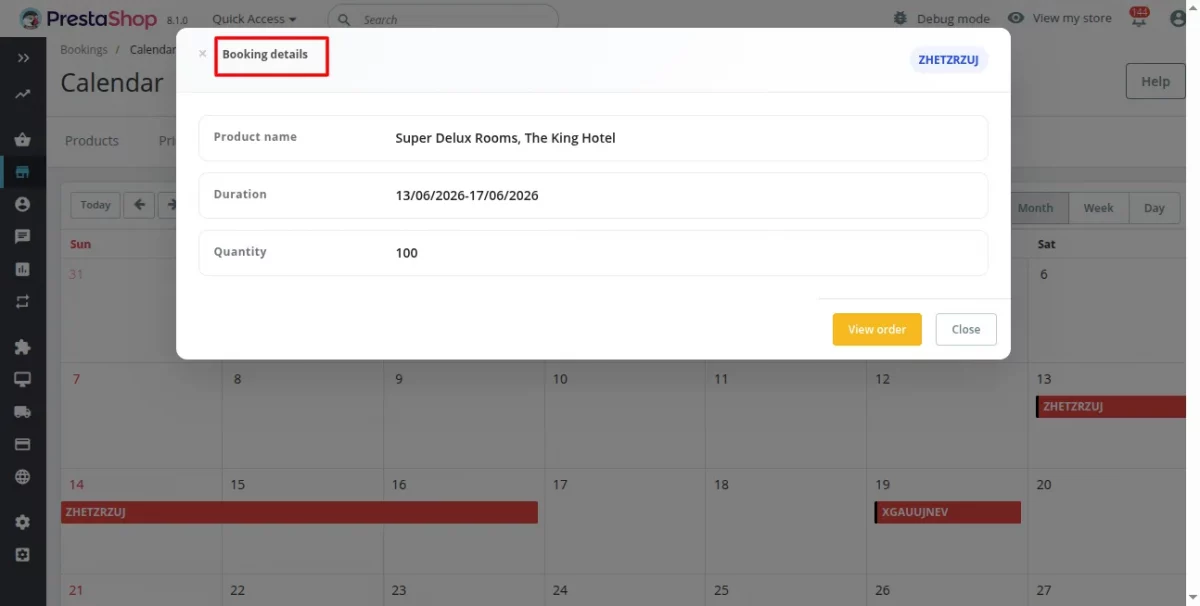This screenshot has height=606, width=1200.
Task: Click the PrestaShop logo
Action: click(88, 18)
